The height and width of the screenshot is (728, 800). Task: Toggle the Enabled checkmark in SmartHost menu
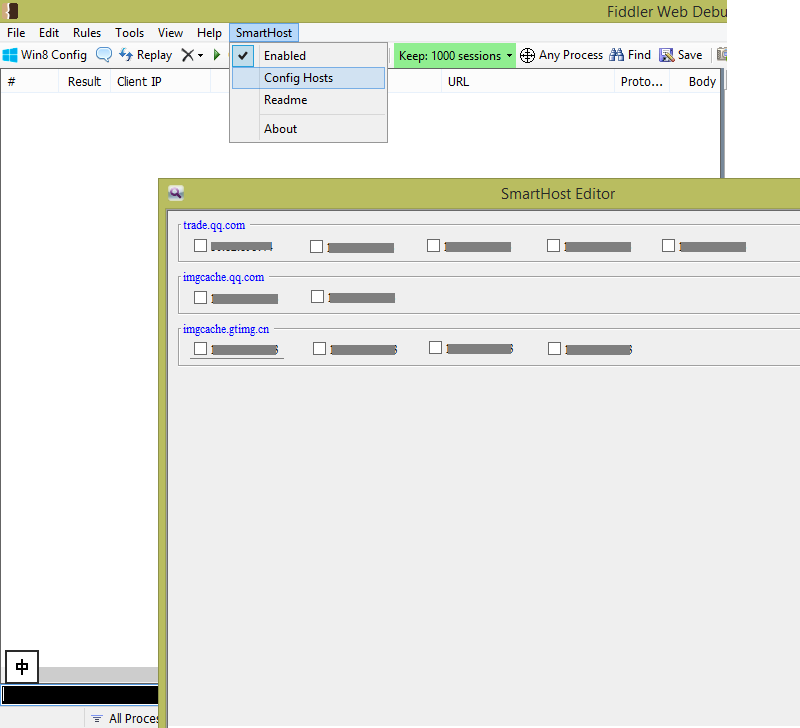coord(243,56)
